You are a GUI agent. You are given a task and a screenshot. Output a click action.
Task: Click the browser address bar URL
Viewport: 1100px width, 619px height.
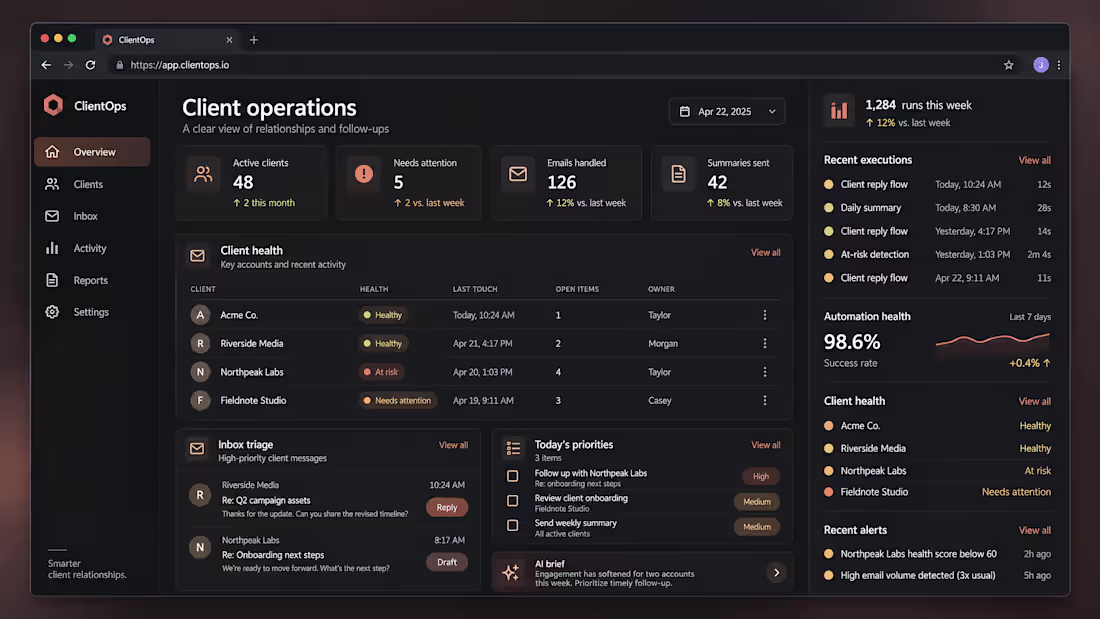point(180,65)
